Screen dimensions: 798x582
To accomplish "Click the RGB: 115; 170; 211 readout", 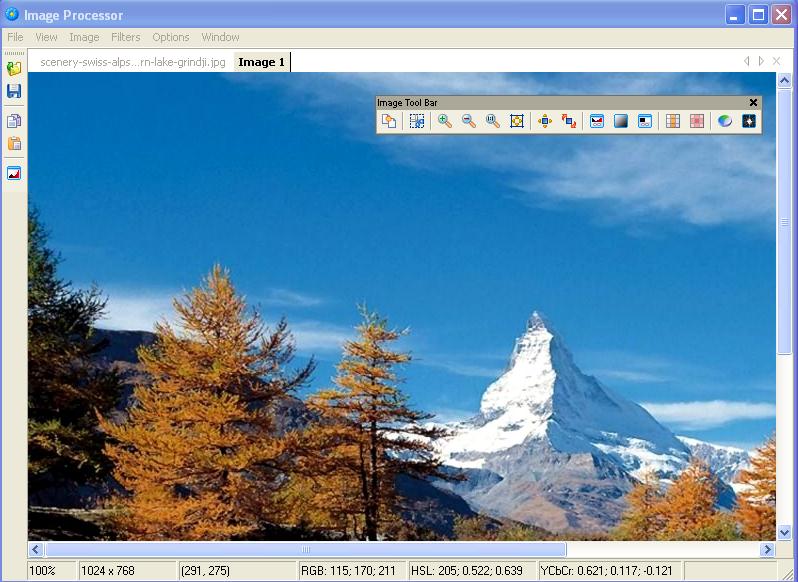I will click(352, 571).
